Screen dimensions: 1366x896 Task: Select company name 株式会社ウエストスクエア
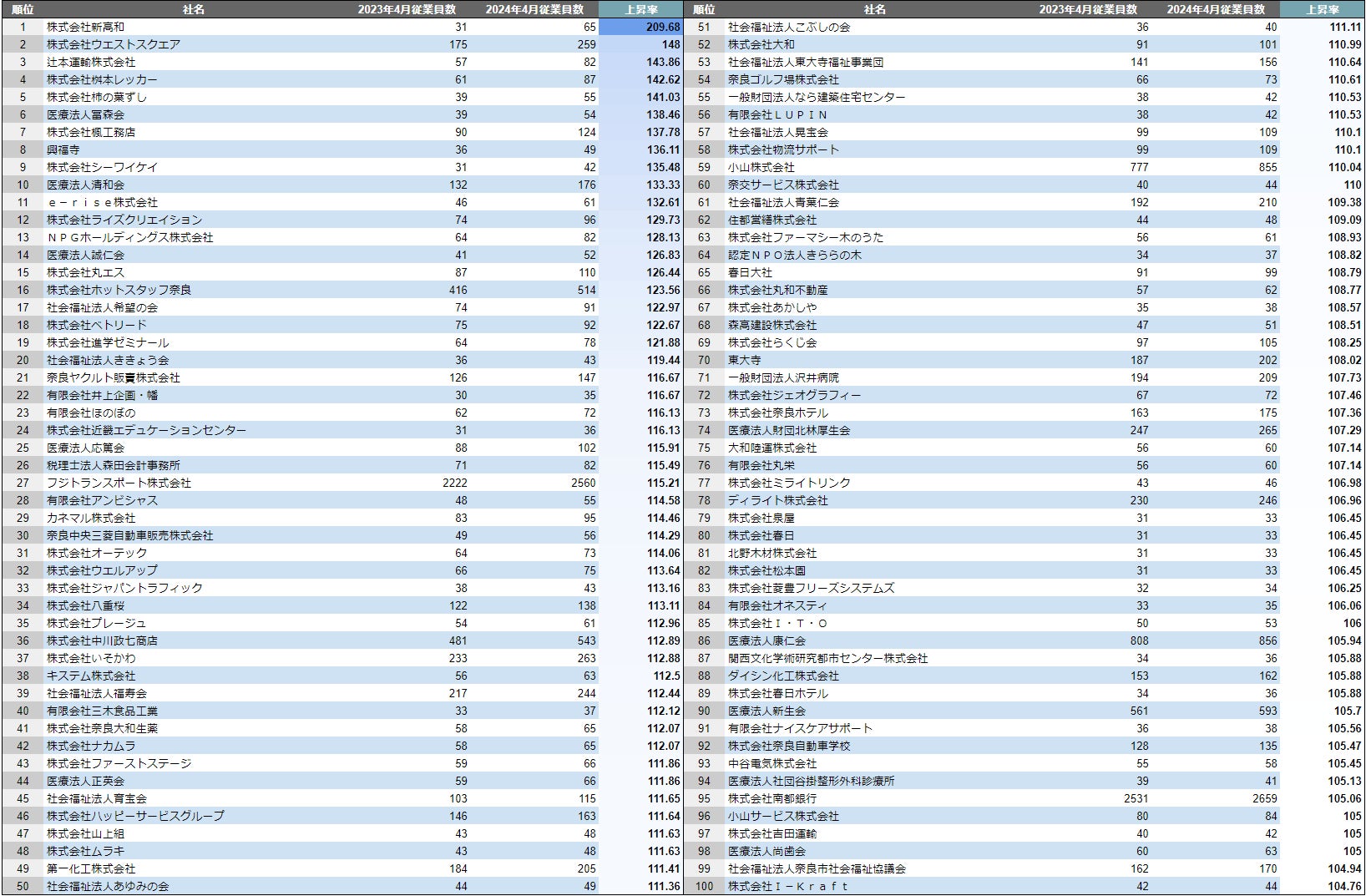tap(114, 44)
